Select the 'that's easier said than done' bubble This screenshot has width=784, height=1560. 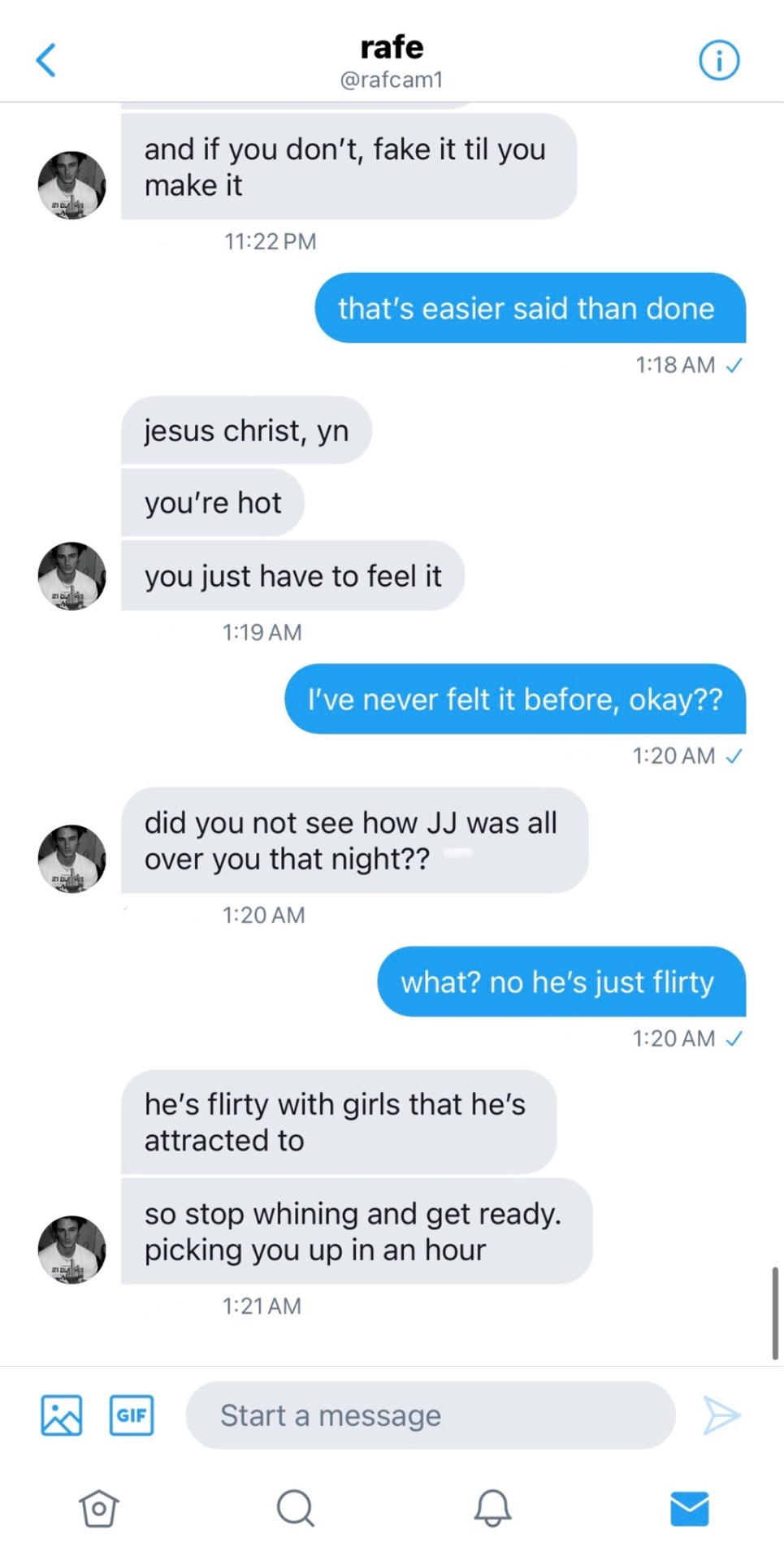tap(530, 308)
